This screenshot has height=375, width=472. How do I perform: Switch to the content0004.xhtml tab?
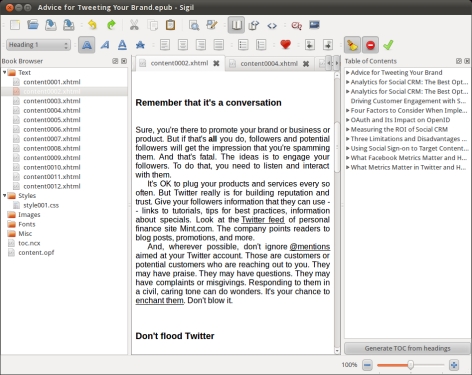[x=269, y=64]
